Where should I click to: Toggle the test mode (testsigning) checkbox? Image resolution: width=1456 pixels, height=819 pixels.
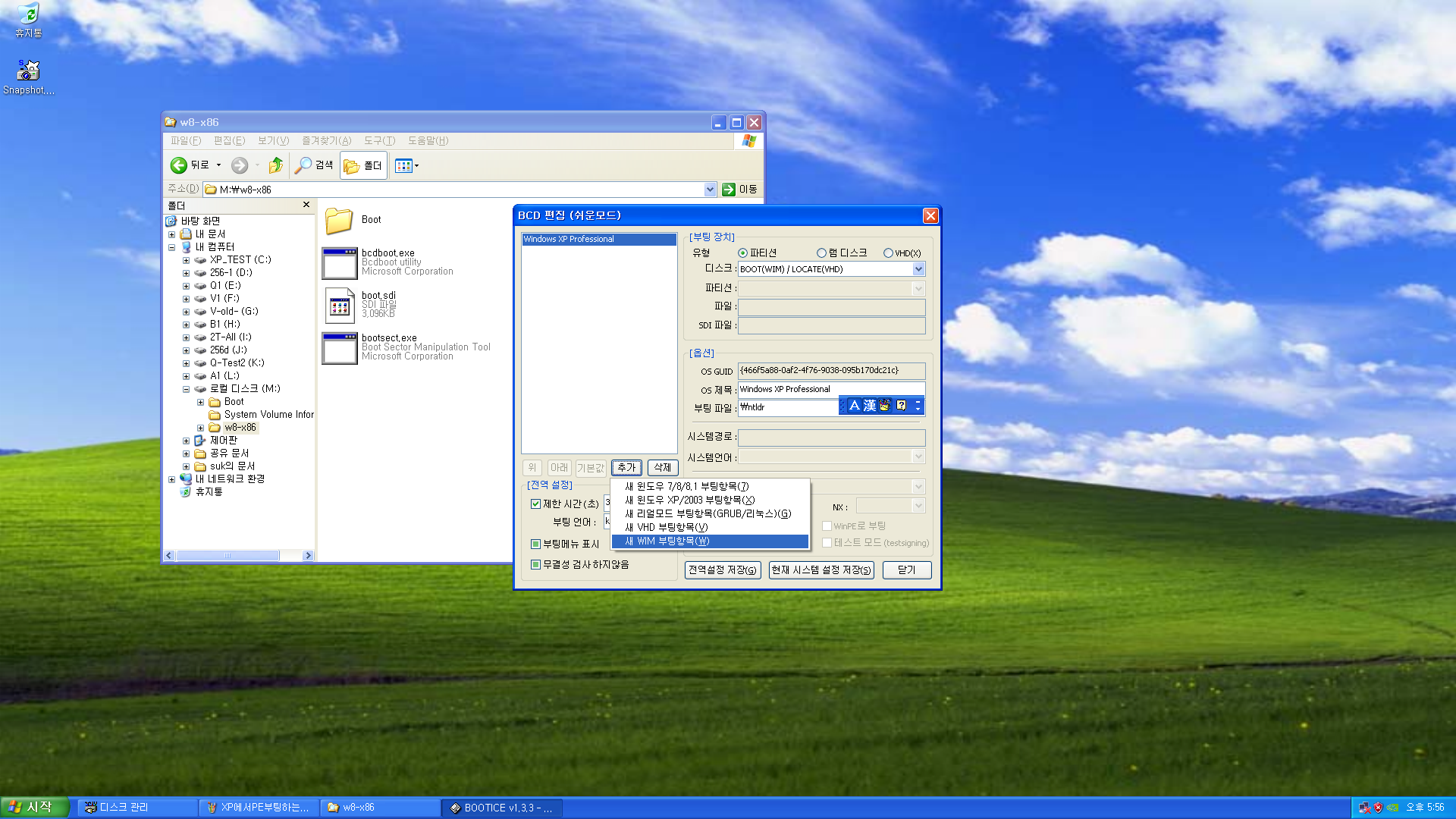(x=827, y=543)
